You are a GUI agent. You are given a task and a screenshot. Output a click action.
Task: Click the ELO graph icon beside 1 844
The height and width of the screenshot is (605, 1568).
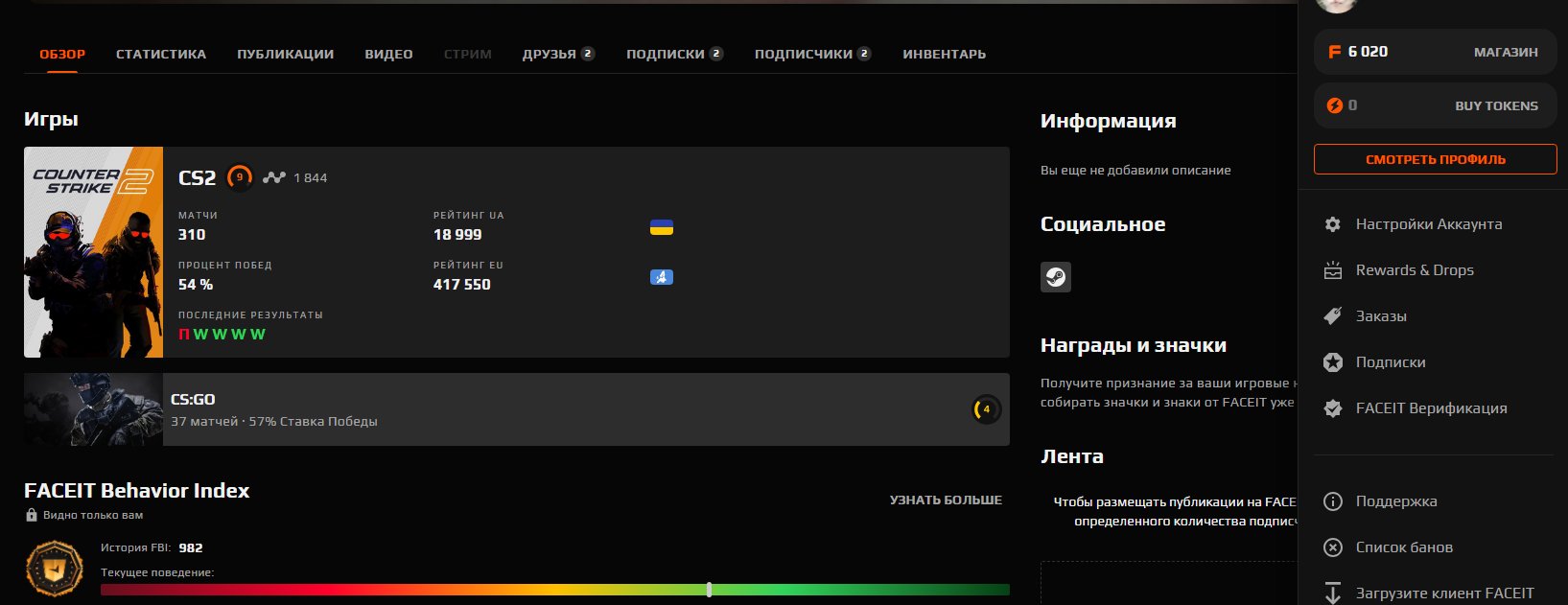[274, 177]
